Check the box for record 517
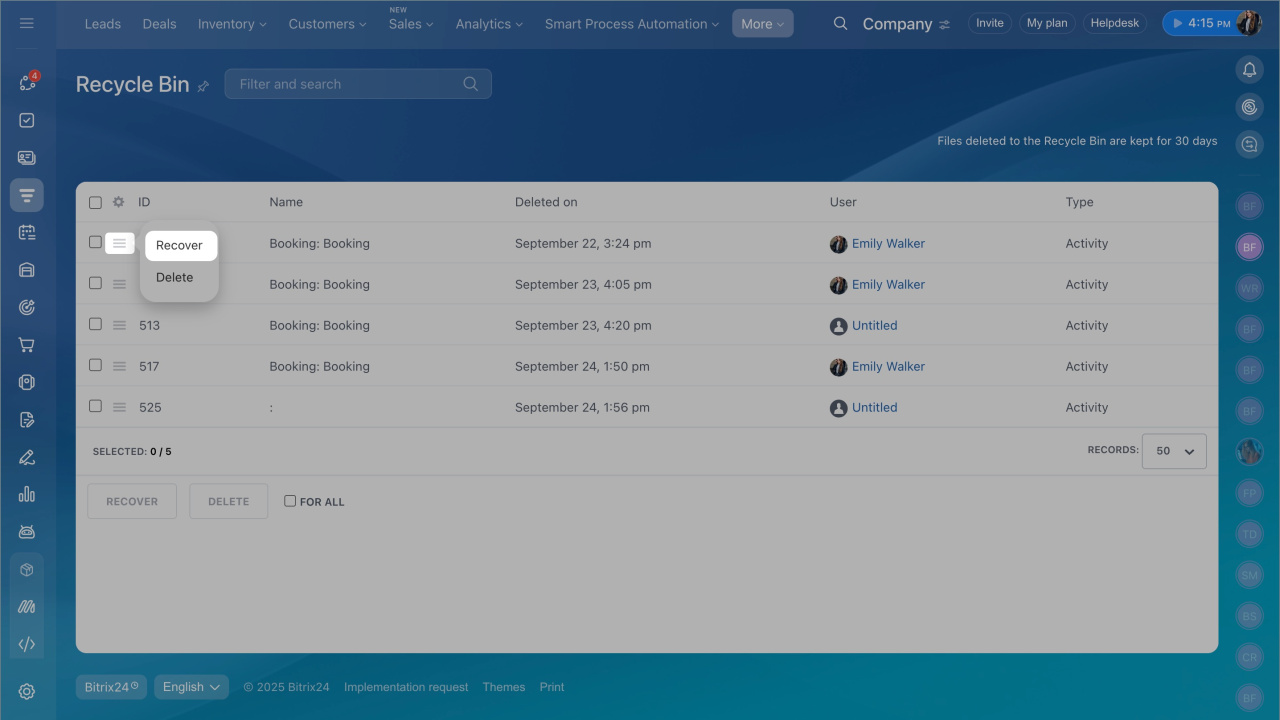Viewport: 1280px width, 720px height. click(x=95, y=366)
